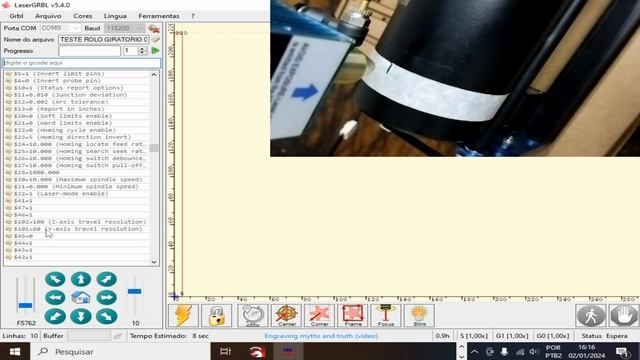
Task: Click the Status Espera indicator
Action: click(604, 336)
